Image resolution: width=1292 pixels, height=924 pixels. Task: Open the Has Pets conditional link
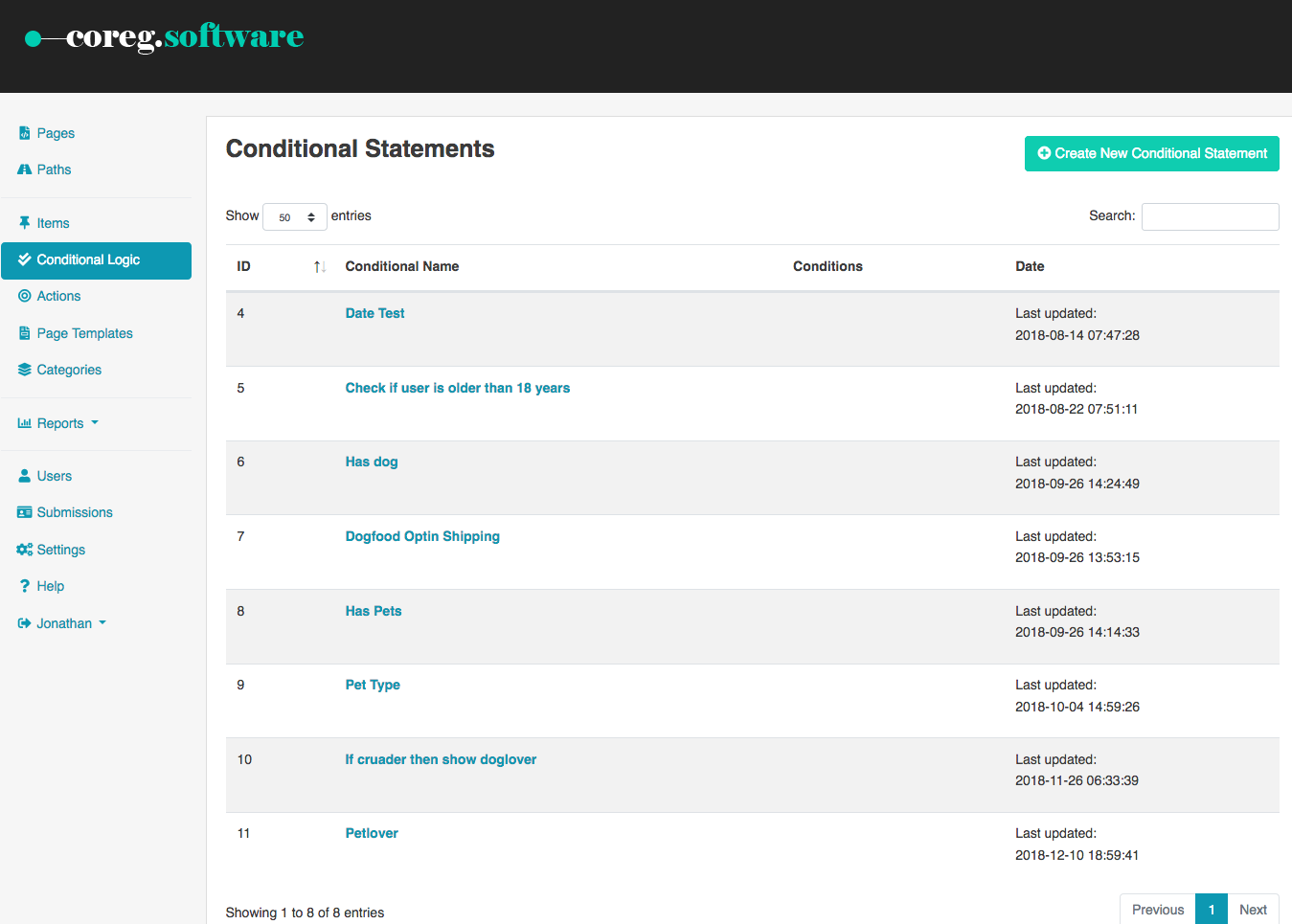click(x=374, y=611)
